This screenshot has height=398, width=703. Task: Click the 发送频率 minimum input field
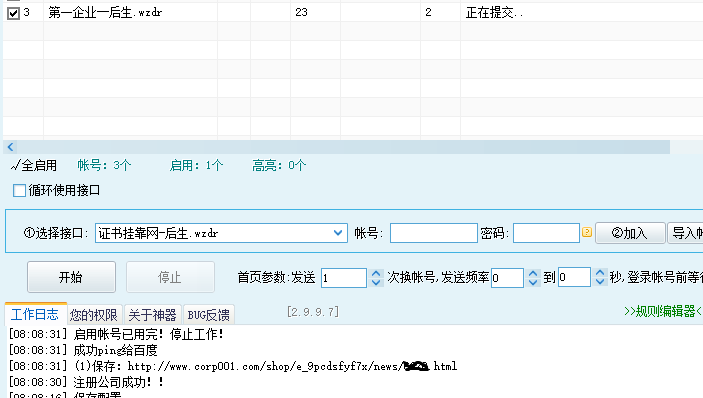click(x=507, y=278)
